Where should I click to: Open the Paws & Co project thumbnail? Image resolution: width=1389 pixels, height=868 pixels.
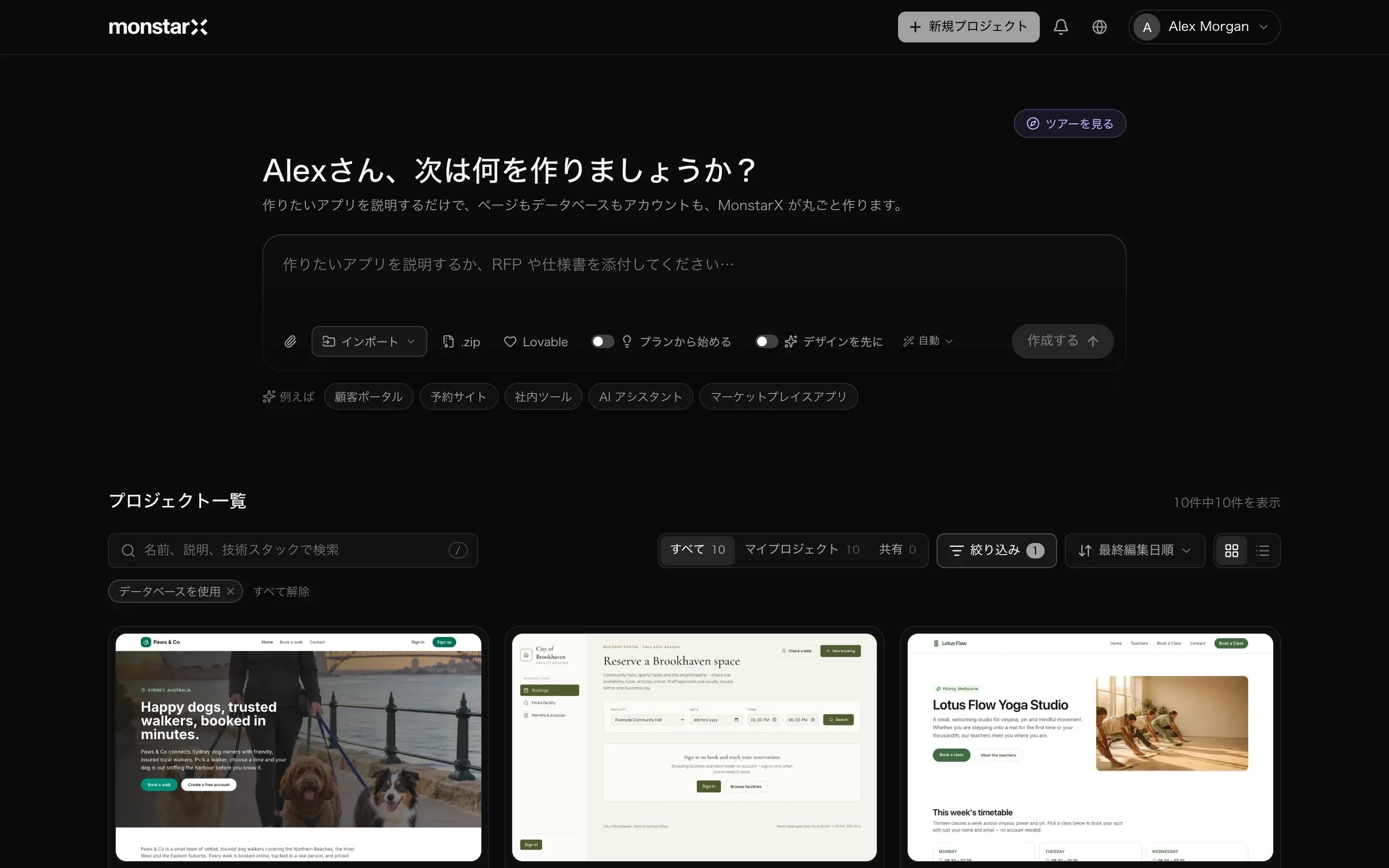click(x=299, y=747)
